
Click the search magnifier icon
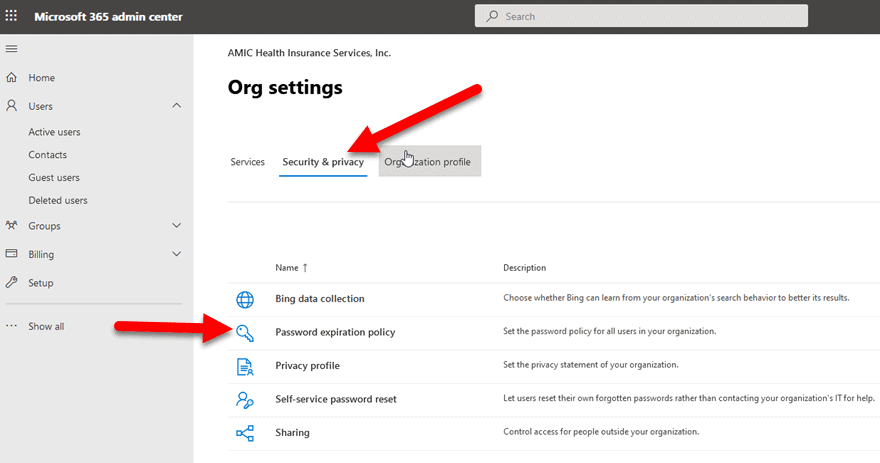tap(492, 16)
